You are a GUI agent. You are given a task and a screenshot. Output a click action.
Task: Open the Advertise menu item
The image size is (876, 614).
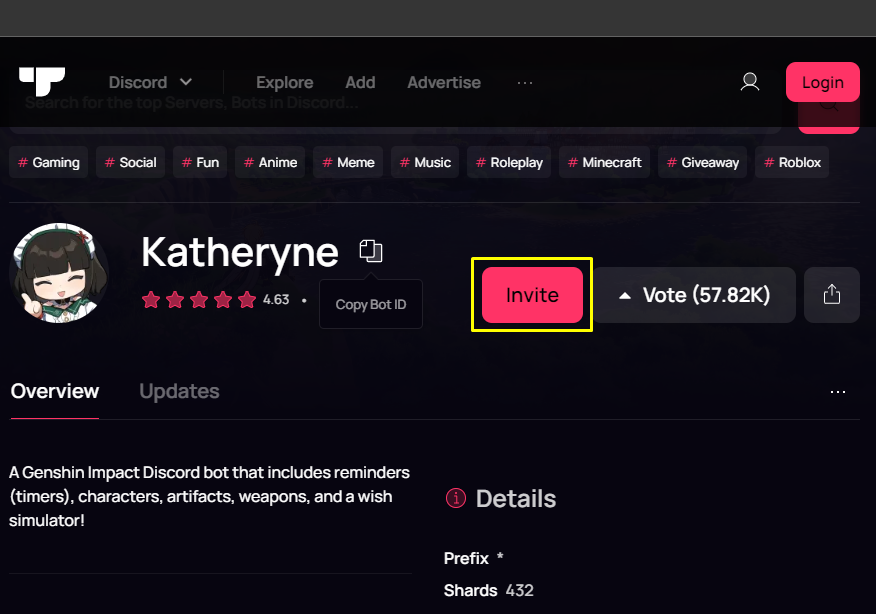point(444,83)
